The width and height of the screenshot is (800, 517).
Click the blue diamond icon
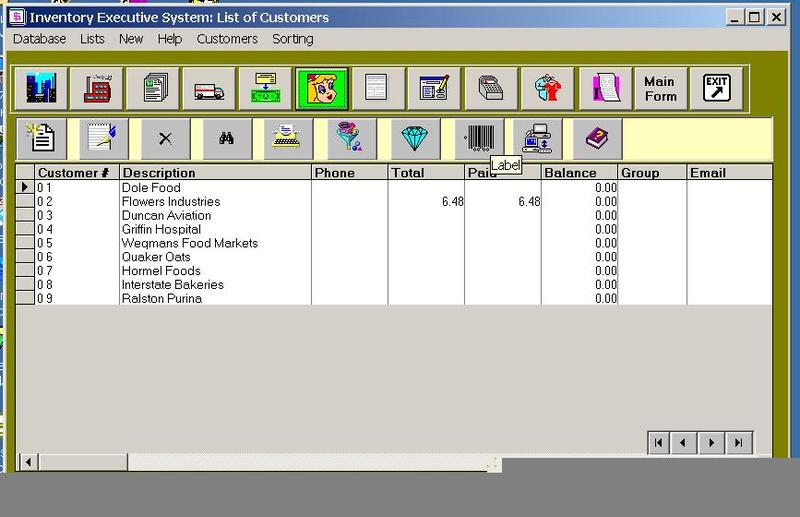coord(415,138)
